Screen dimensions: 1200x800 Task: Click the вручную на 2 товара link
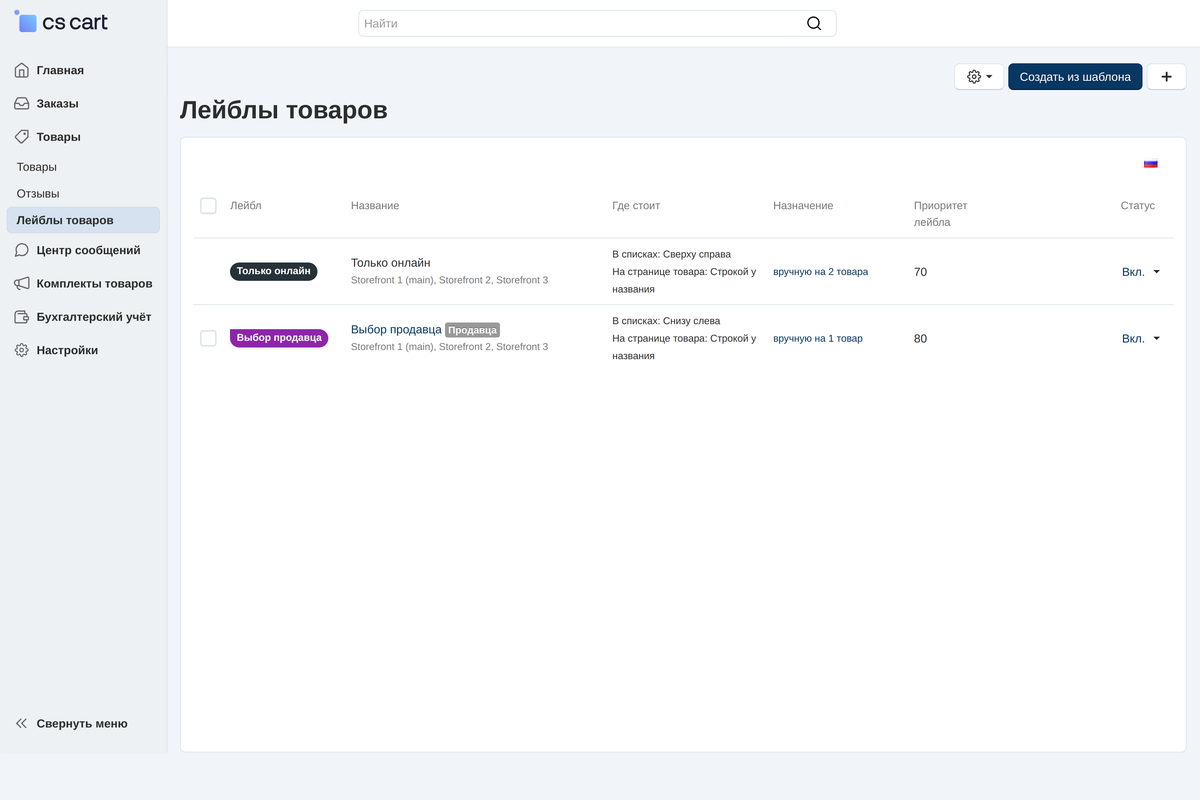(820, 272)
